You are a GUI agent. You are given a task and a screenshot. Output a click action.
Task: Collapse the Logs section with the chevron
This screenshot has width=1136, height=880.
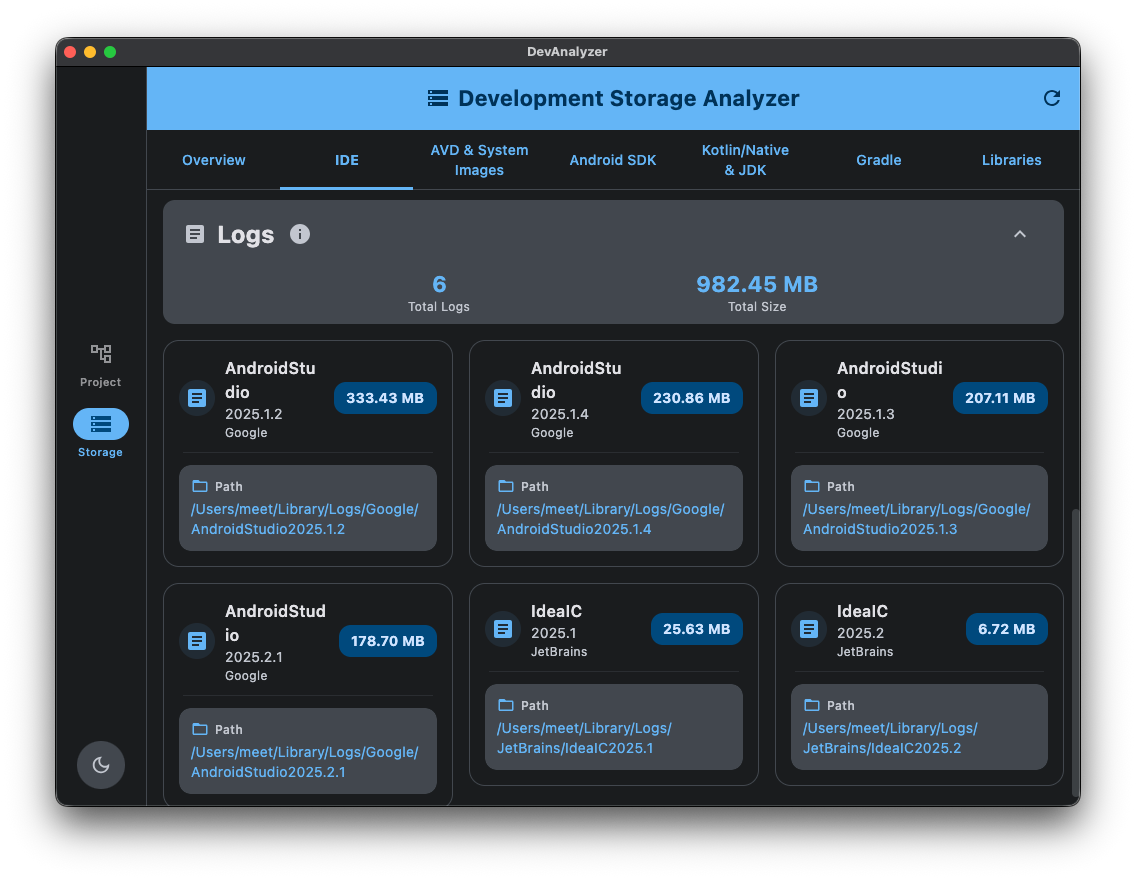(x=1019, y=234)
